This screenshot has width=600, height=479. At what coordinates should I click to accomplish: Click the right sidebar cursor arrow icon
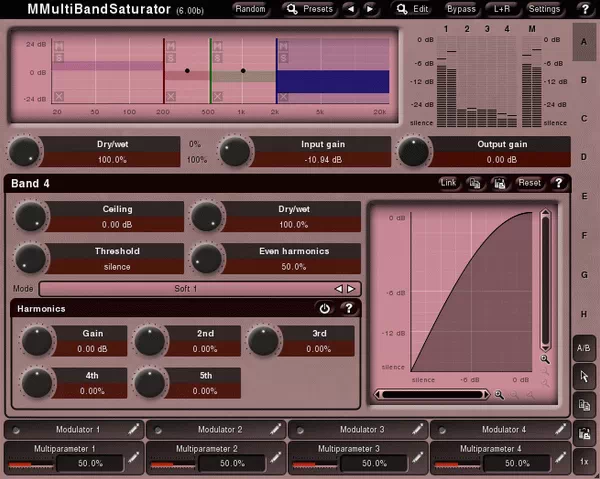tap(584, 376)
